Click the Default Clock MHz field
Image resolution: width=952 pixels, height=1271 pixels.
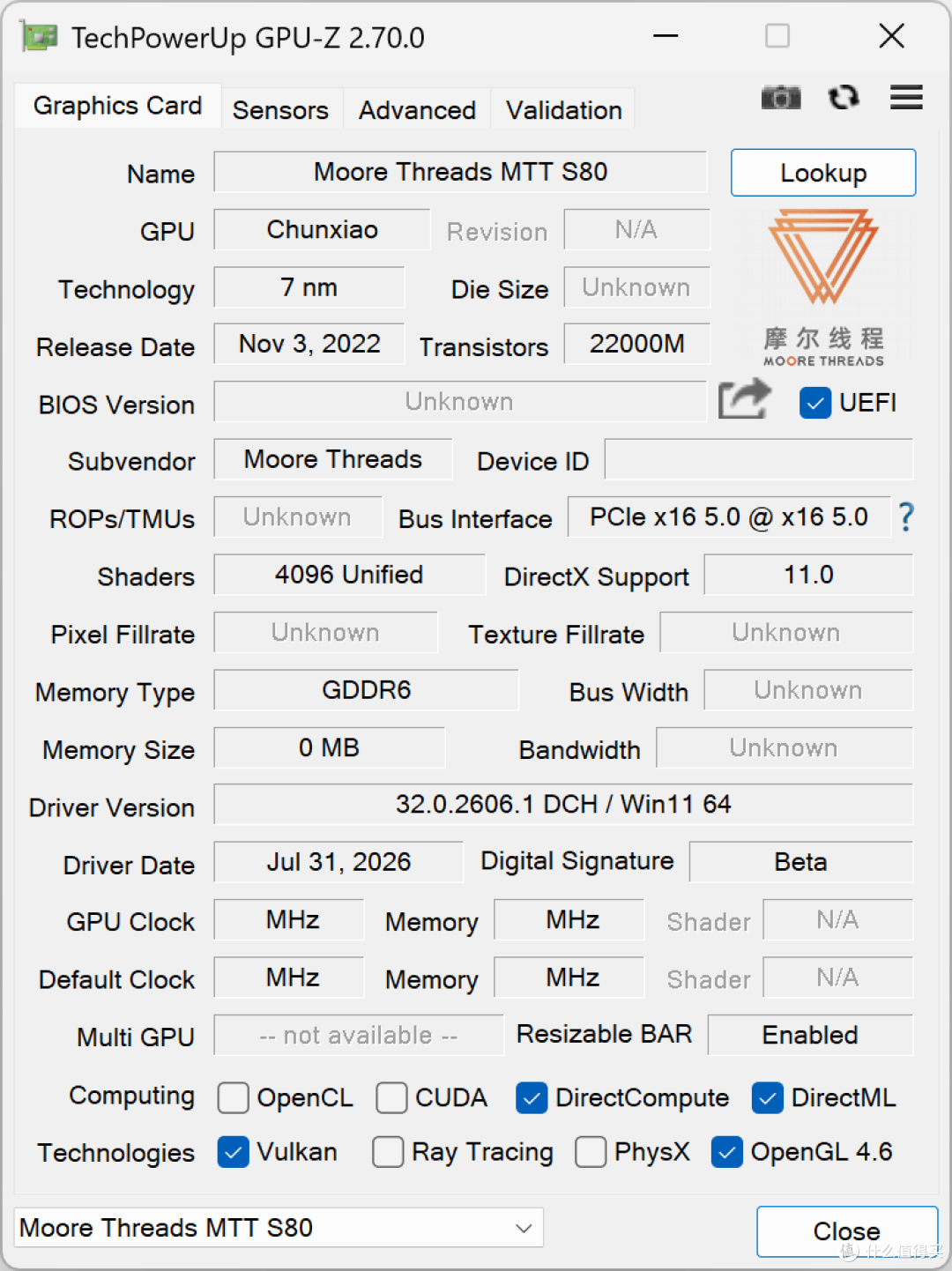pos(289,977)
